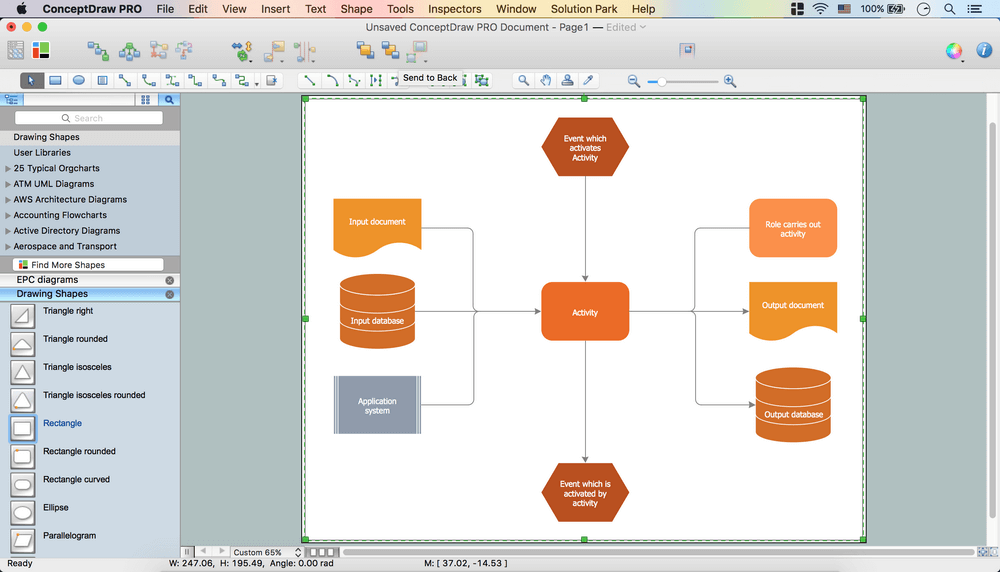Toggle the library tree view button

pyautogui.click(x=12, y=100)
